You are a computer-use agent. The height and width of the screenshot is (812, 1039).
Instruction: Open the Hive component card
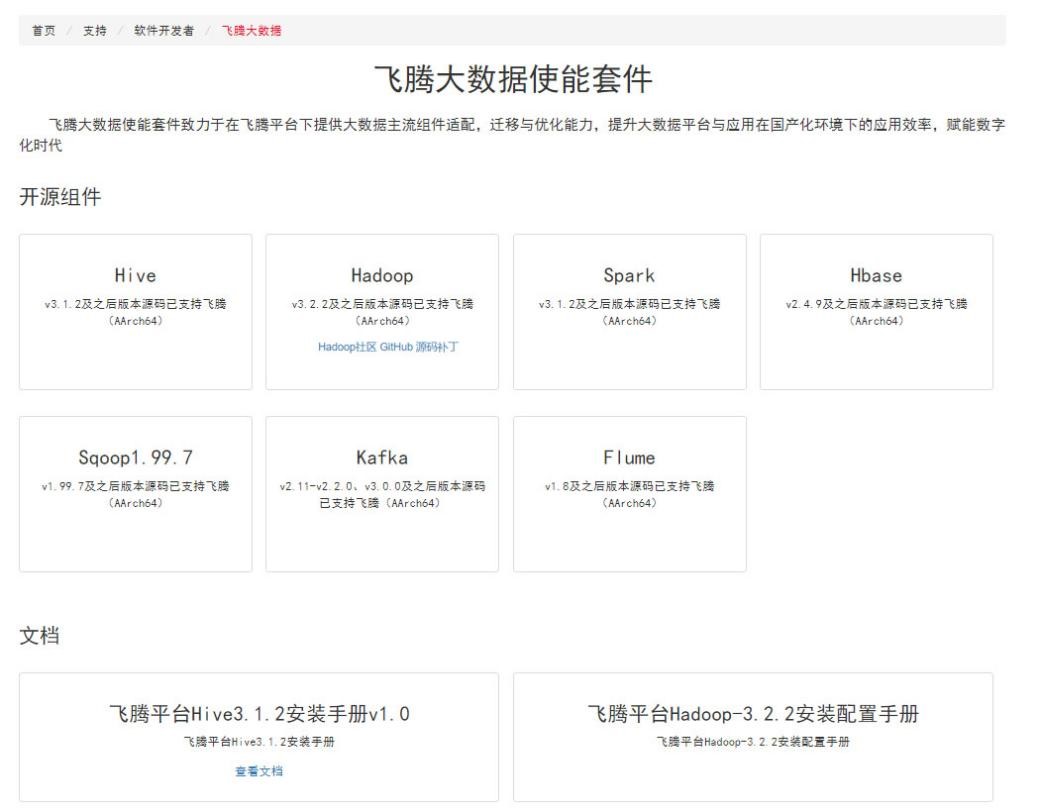click(135, 312)
